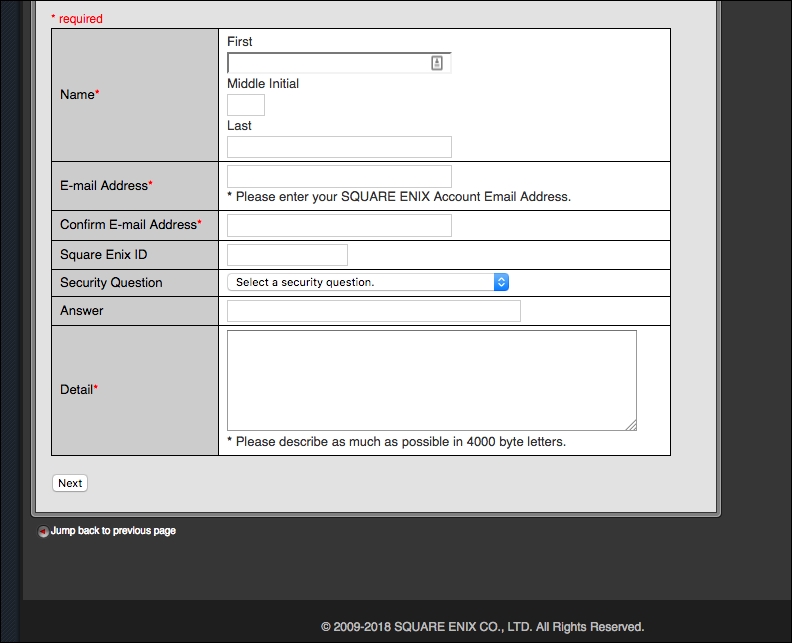The height and width of the screenshot is (643, 792).
Task: Select the Square Enix ID field
Action: point(287,255)
